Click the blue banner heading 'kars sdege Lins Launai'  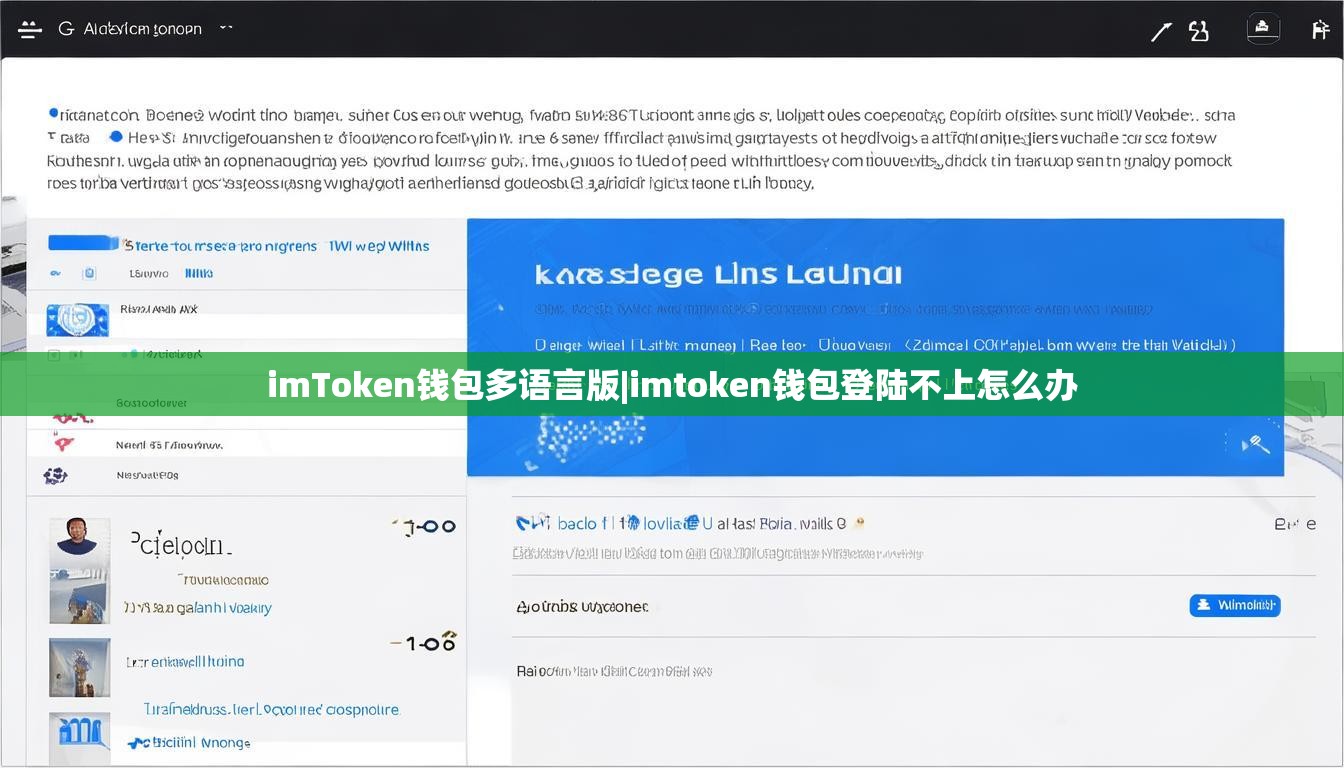coord(717,274)
